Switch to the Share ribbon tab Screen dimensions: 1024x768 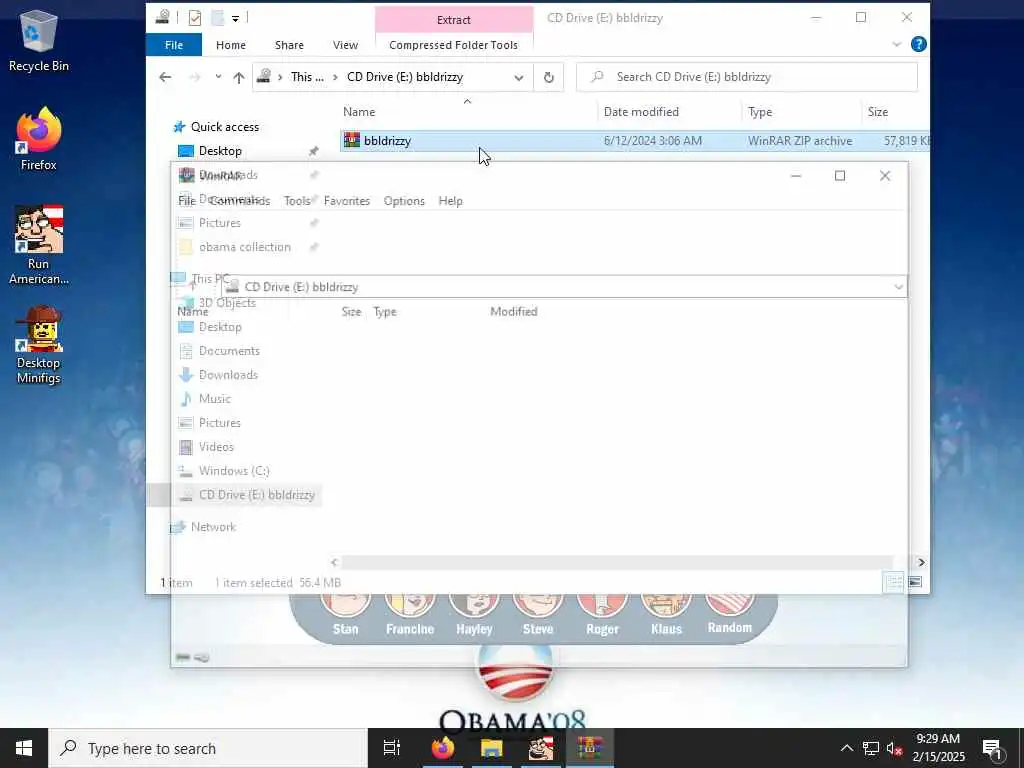[289, 44]
